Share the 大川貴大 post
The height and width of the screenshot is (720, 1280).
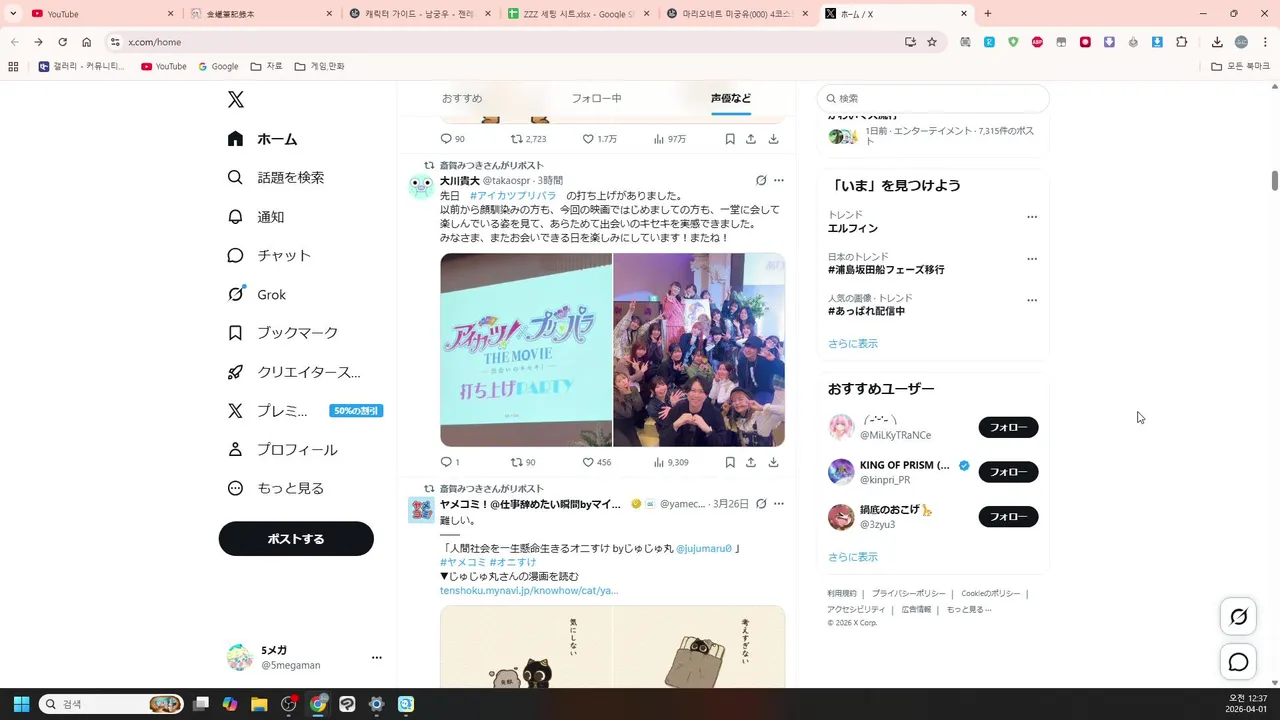click(751, 462)
